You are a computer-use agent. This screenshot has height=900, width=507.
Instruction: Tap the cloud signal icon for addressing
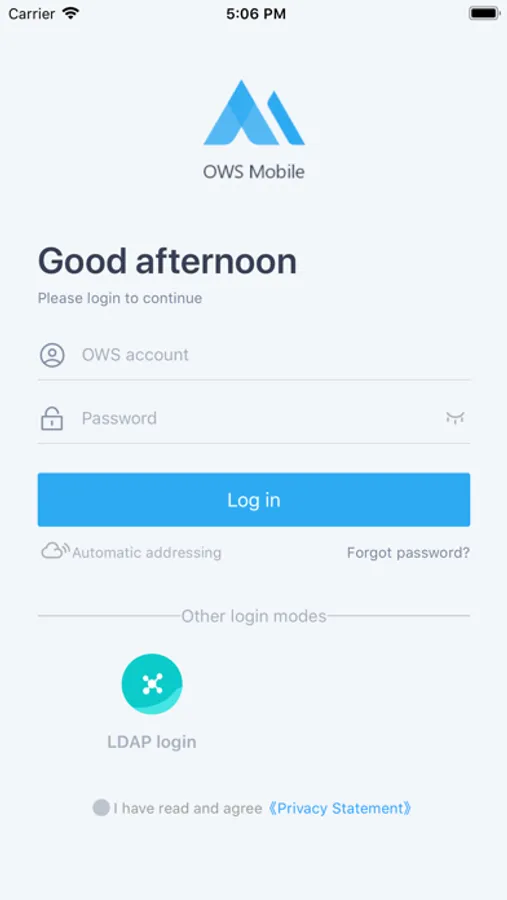pyautogui.click(x=55, y=550)
